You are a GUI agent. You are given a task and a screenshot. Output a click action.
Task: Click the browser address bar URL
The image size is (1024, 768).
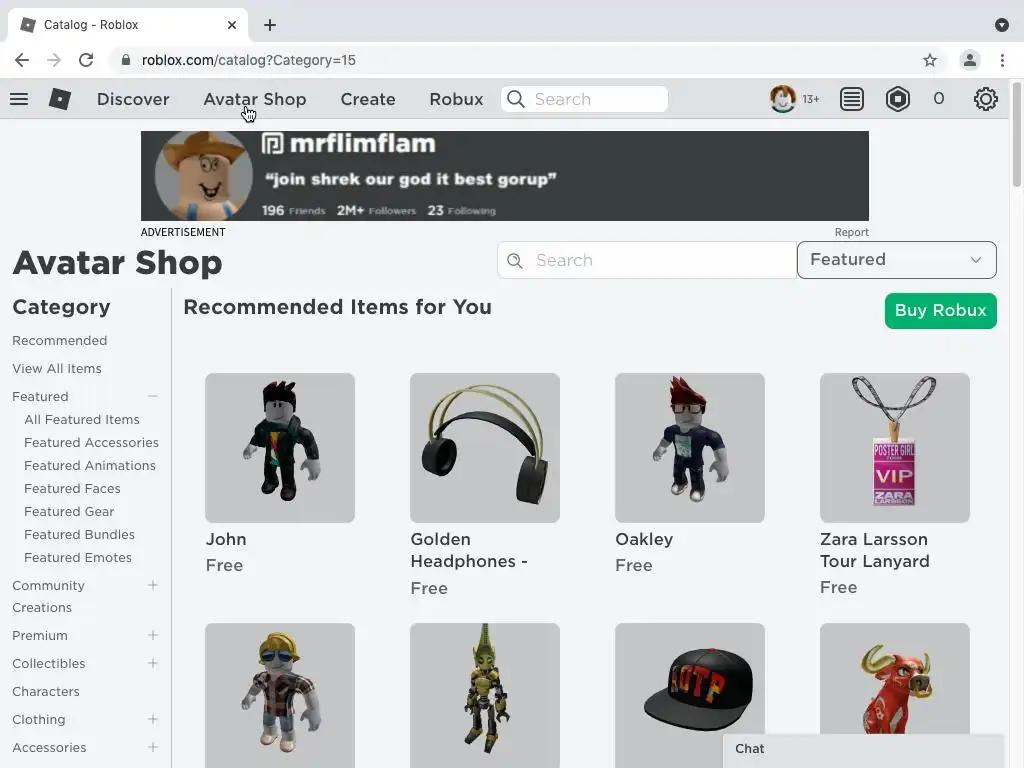point(249,60)
